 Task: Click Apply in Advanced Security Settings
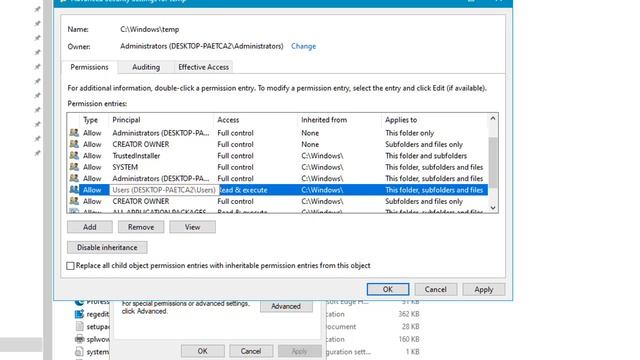484,289
